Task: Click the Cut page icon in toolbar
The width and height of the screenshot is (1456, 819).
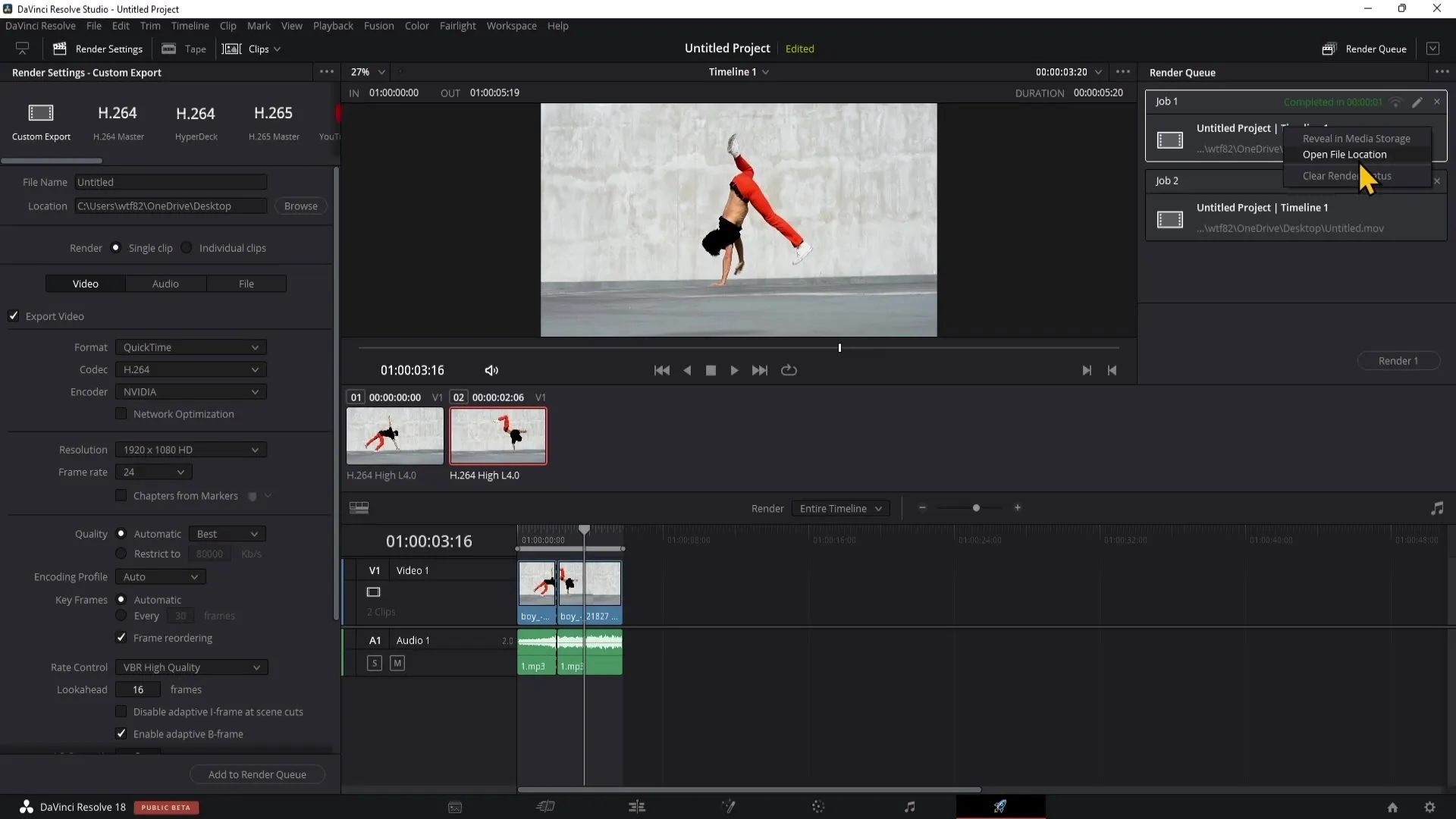Action: tap(545, 807)
